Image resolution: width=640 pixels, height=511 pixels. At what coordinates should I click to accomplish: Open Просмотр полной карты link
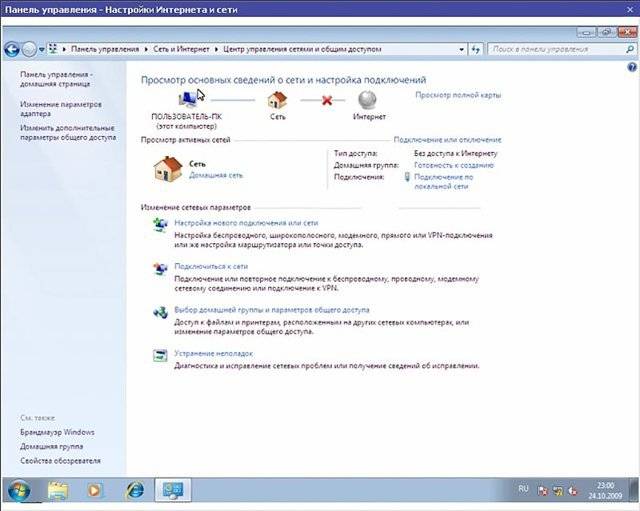pos(457,95)
